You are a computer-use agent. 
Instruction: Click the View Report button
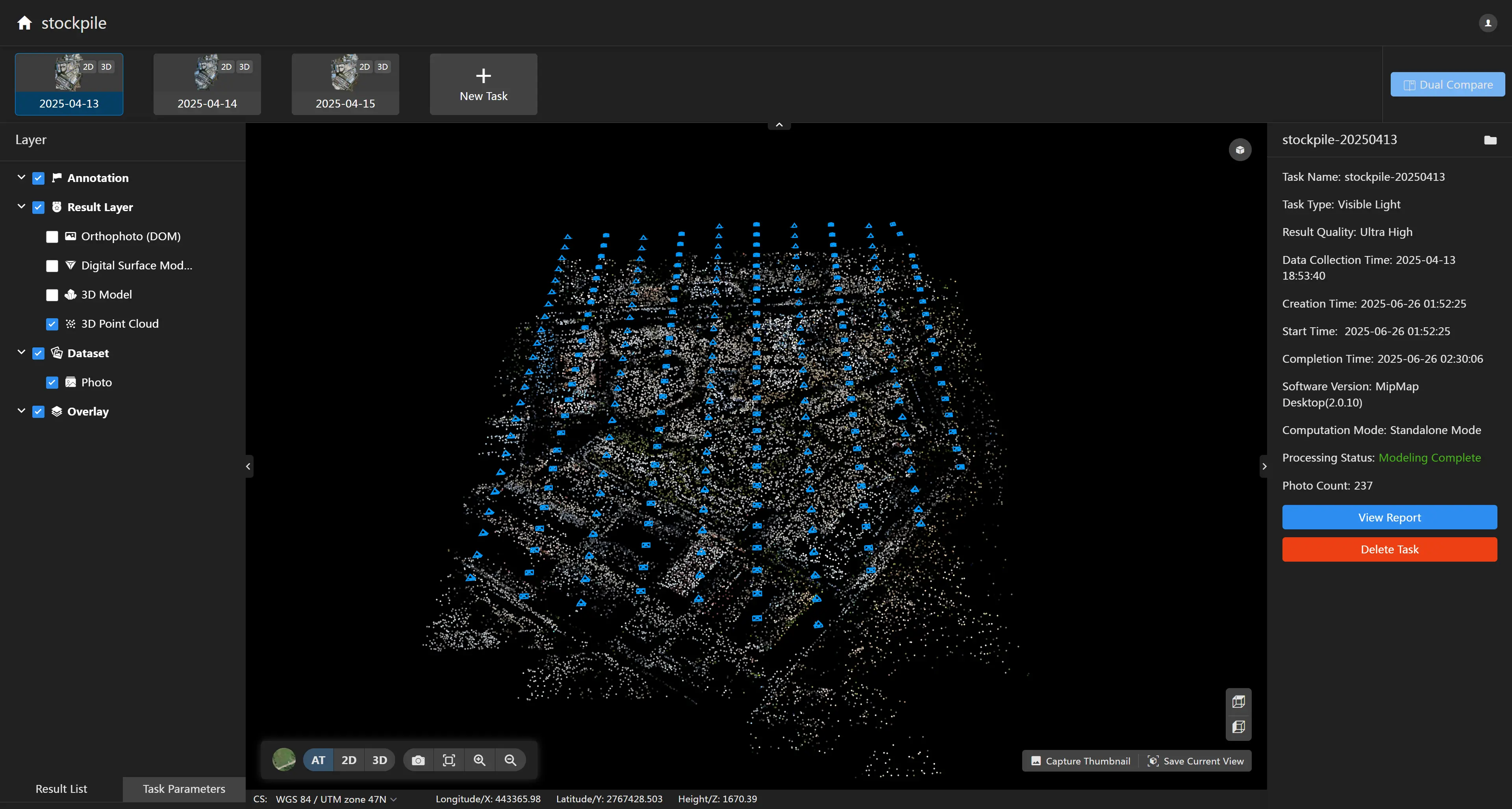click(1389, 517)
